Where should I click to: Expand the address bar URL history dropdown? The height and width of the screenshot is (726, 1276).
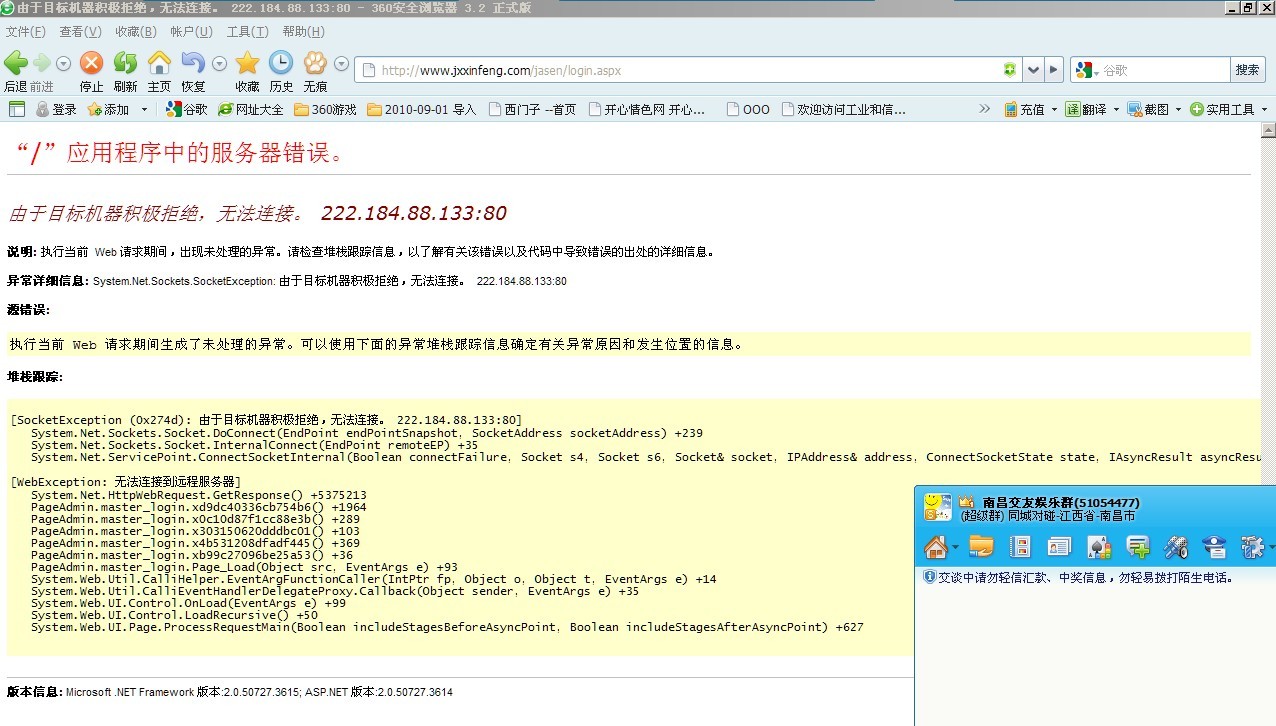[x=1034, y=70]
